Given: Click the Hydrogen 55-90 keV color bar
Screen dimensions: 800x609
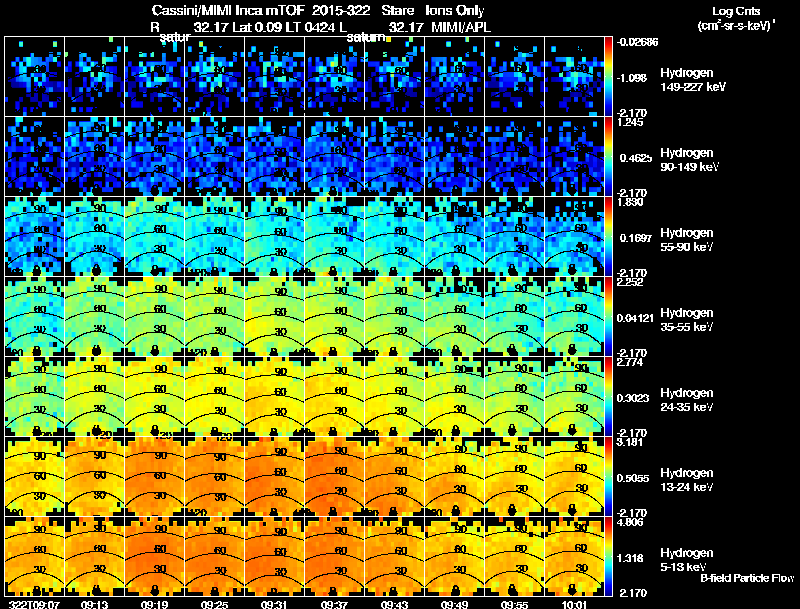Looking at the screenshot, I should click(608, 236).
